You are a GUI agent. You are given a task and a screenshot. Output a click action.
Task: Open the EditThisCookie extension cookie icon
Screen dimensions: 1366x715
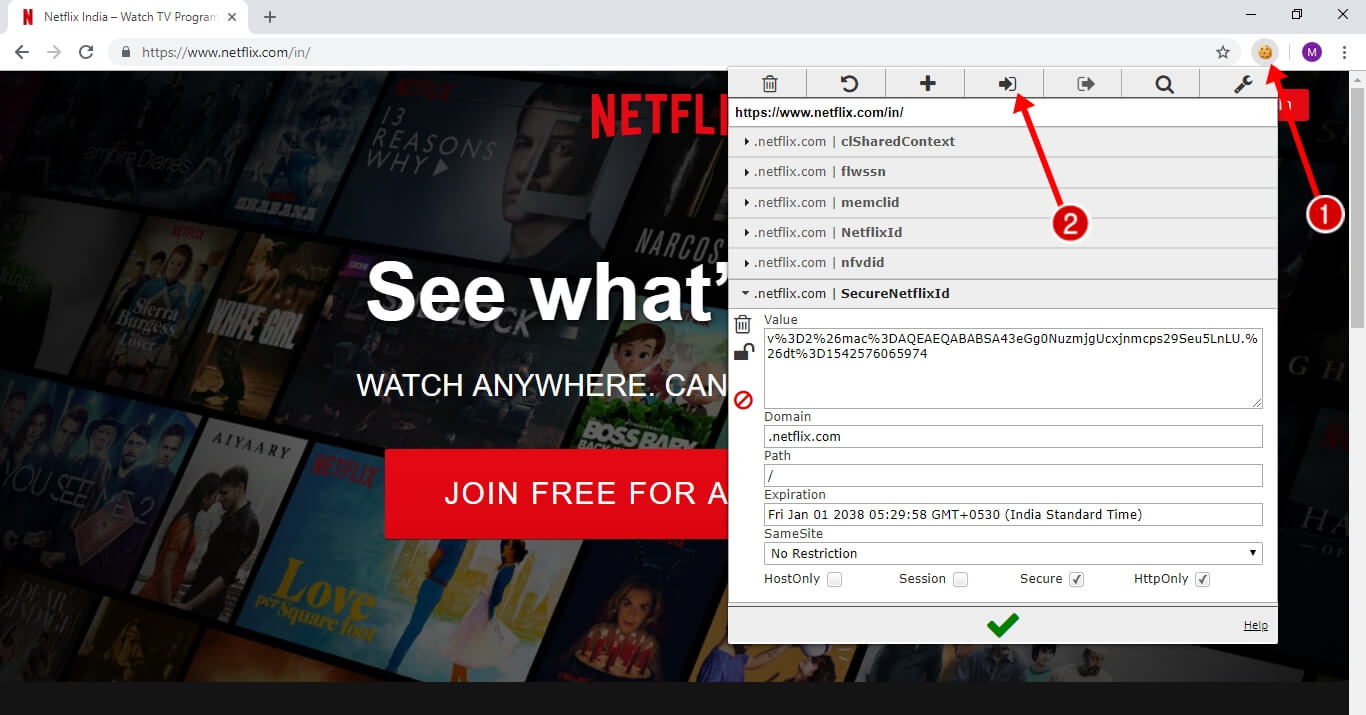(1265, 52)
